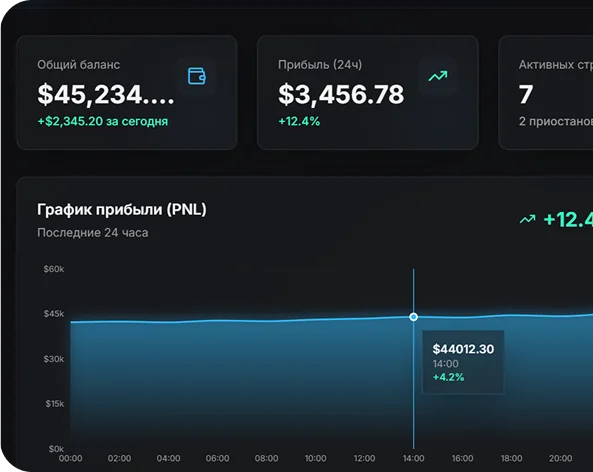The width and height of the screenshot is (593, 472).
Task: Open the Общий баланс card
Action: pos(127,93)
